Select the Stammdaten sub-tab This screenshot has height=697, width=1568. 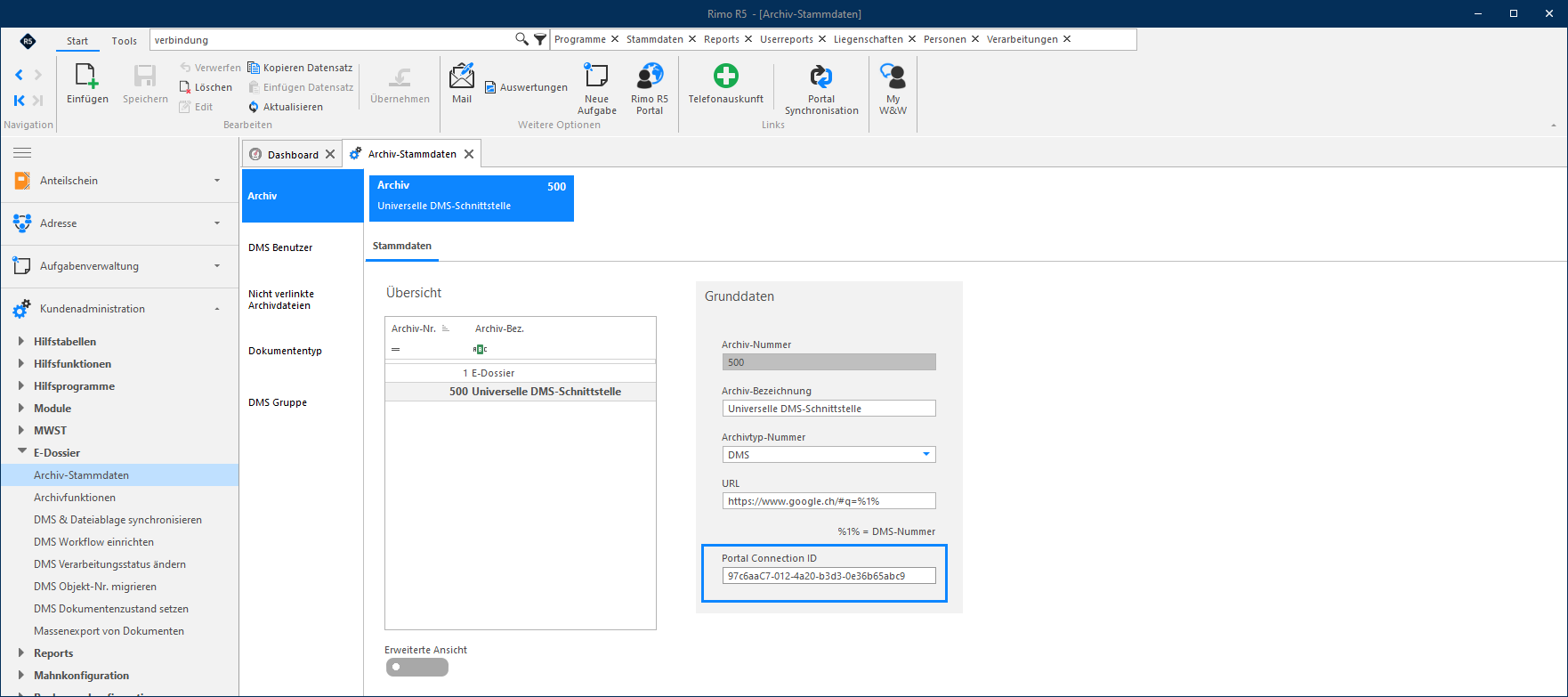(402, 246)
